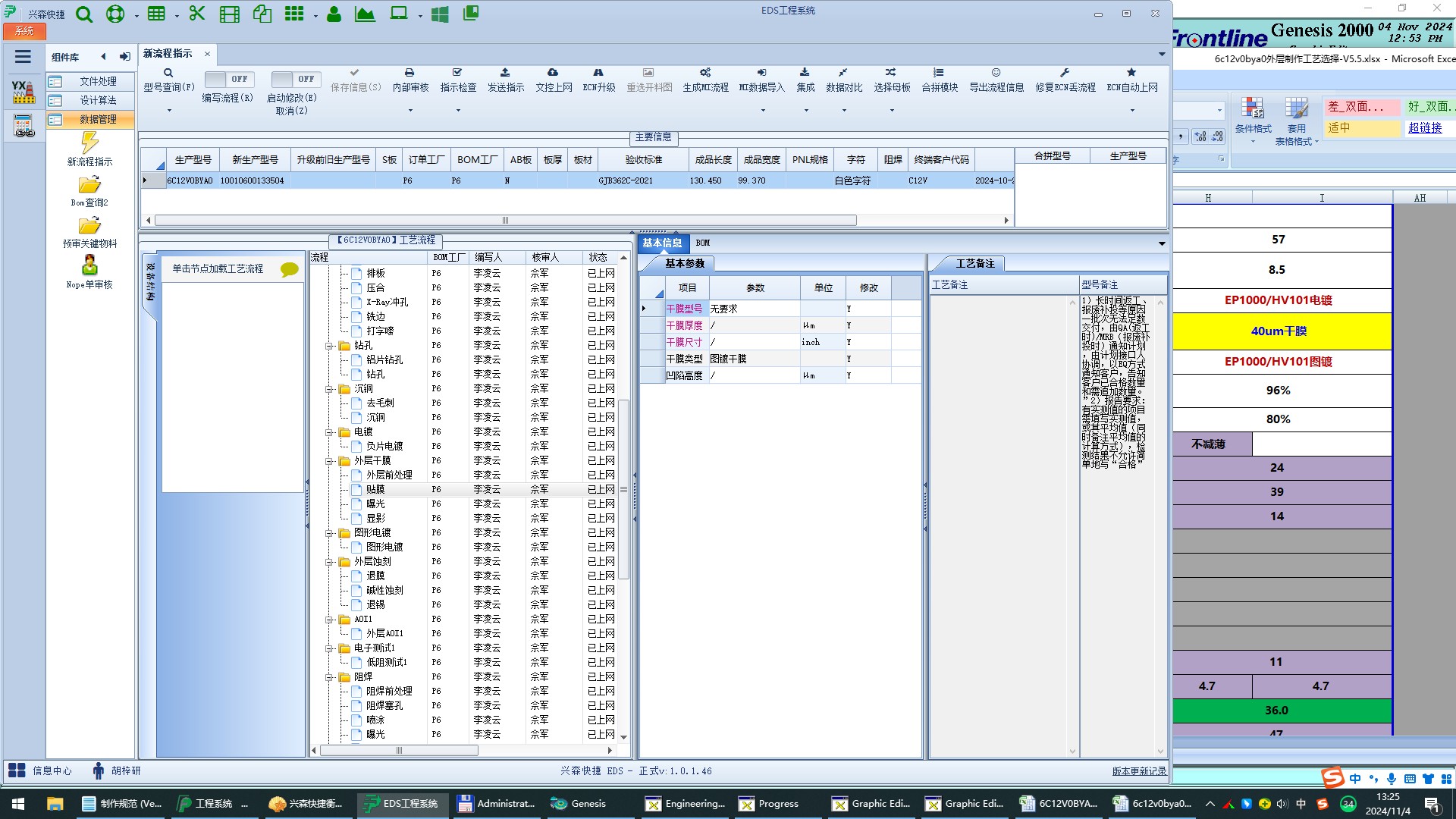
Task: Close the 新流程指示 tab
Action: (x=207, y=54)
